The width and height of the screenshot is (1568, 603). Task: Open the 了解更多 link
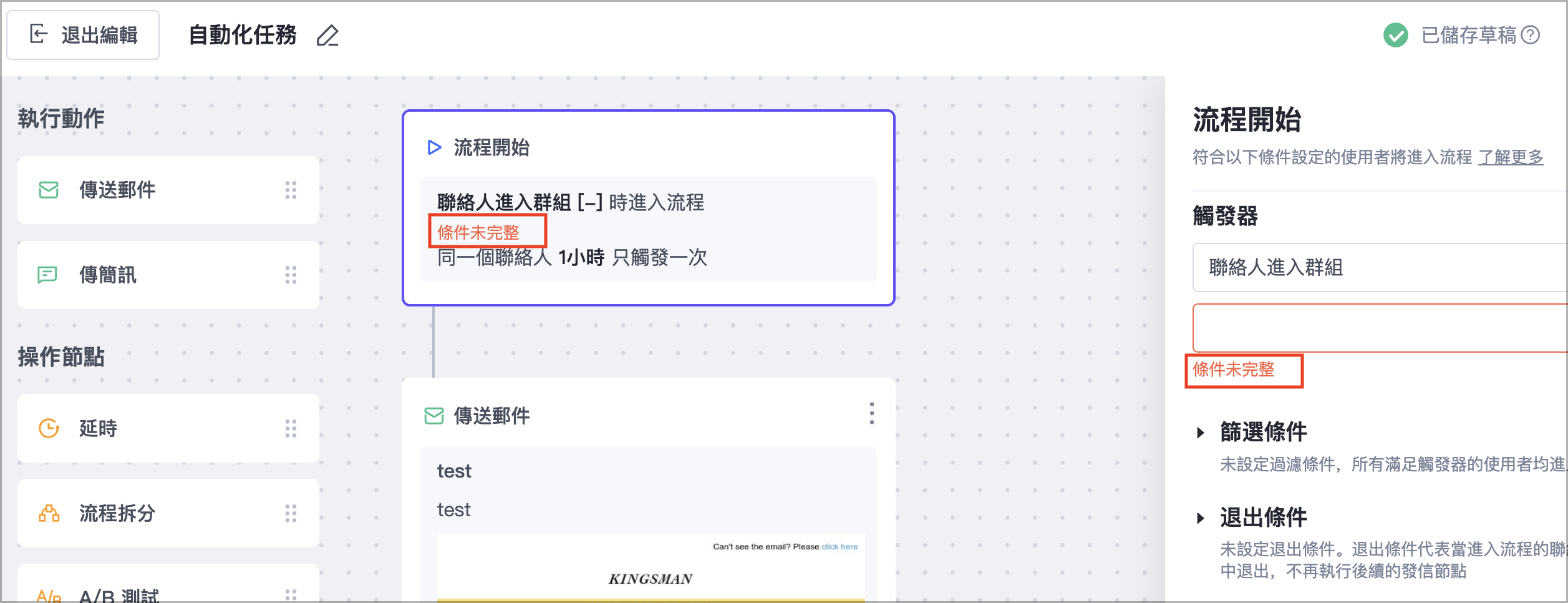click(x=1510, y=157)
